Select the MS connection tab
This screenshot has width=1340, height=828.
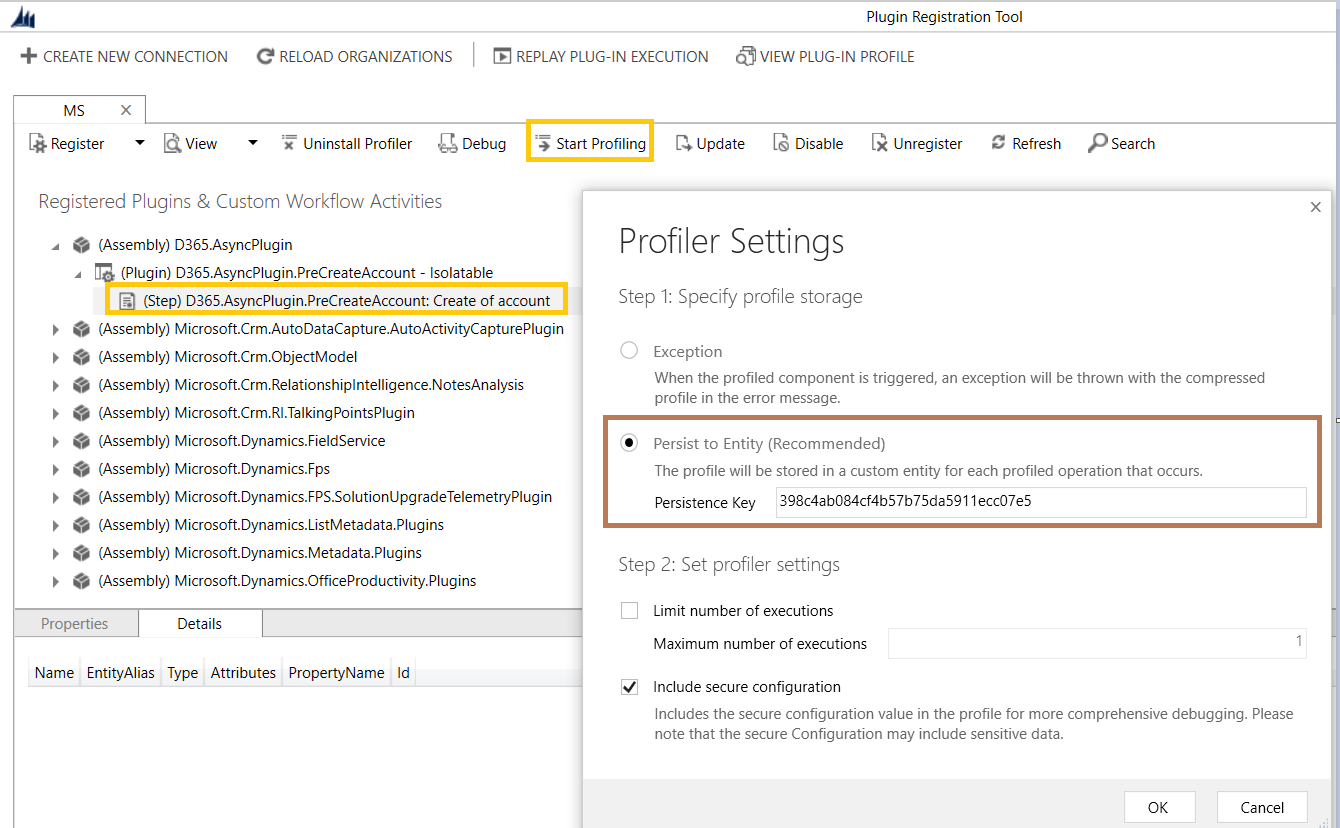pyautogui.click(x=74, y=109)
